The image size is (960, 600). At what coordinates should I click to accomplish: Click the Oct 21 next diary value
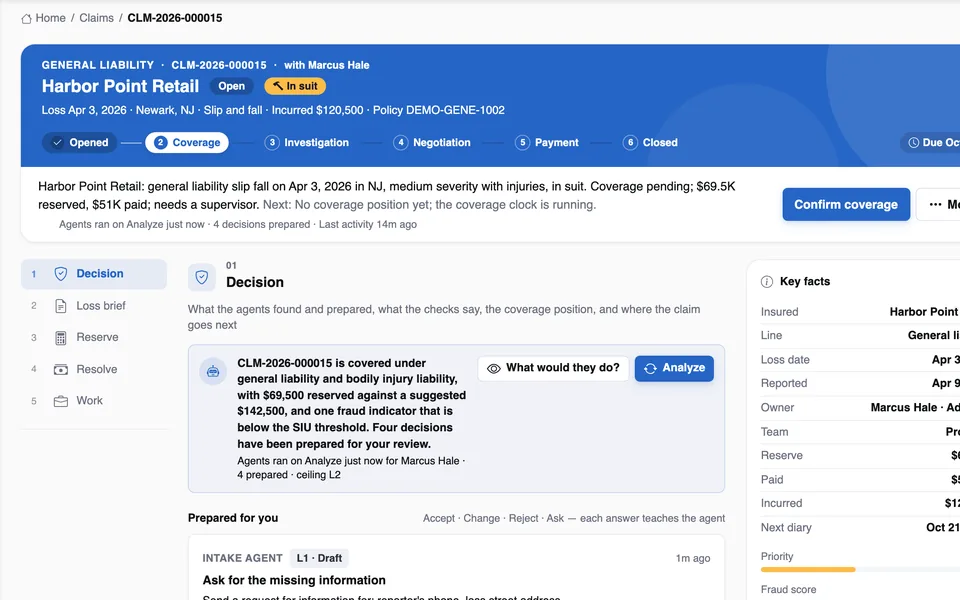[942, 527]
